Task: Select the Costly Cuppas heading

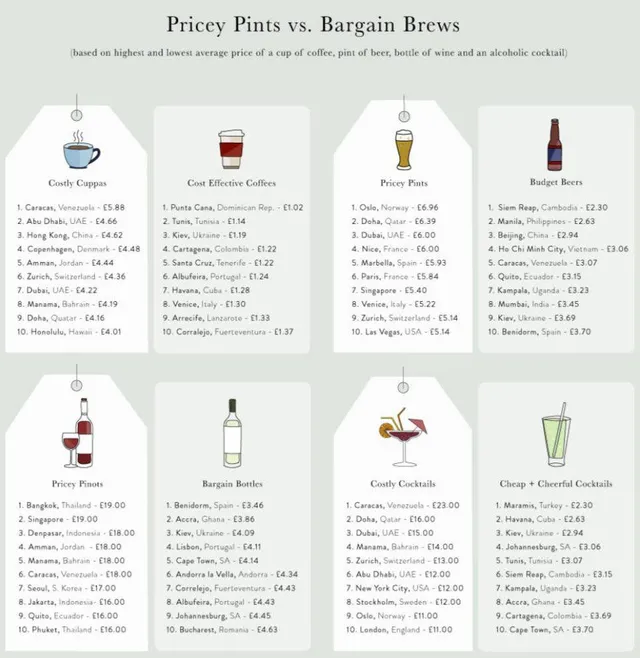Action: pos(76,183)
